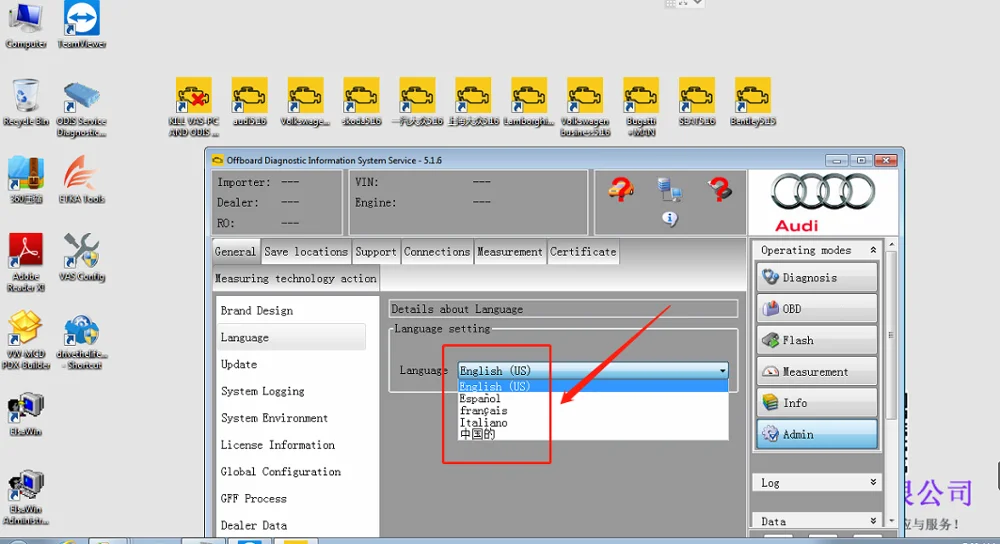
Task: Select Brand Design in settings list
Action: (x=291, y=311)
